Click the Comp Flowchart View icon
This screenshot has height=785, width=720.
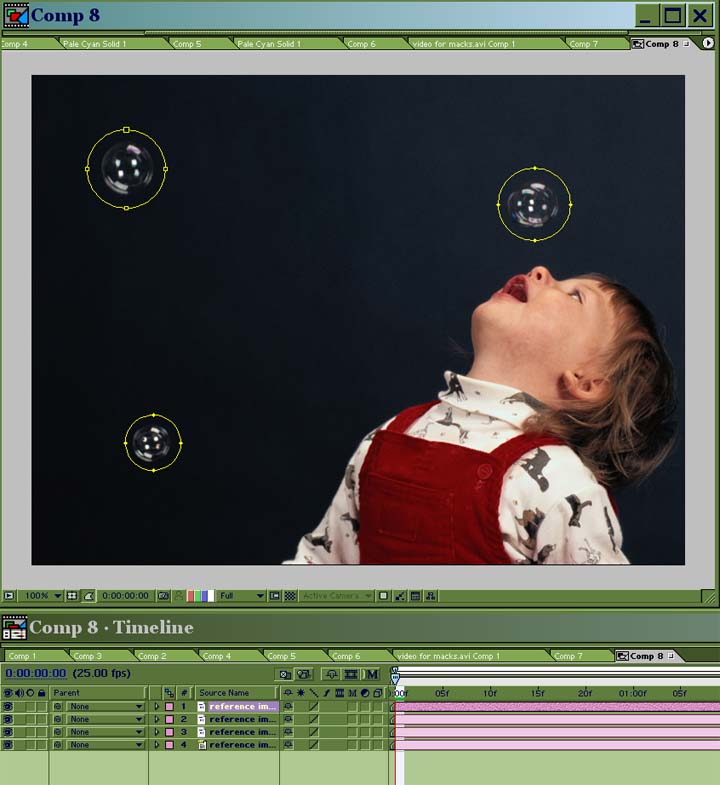[431, 596]
